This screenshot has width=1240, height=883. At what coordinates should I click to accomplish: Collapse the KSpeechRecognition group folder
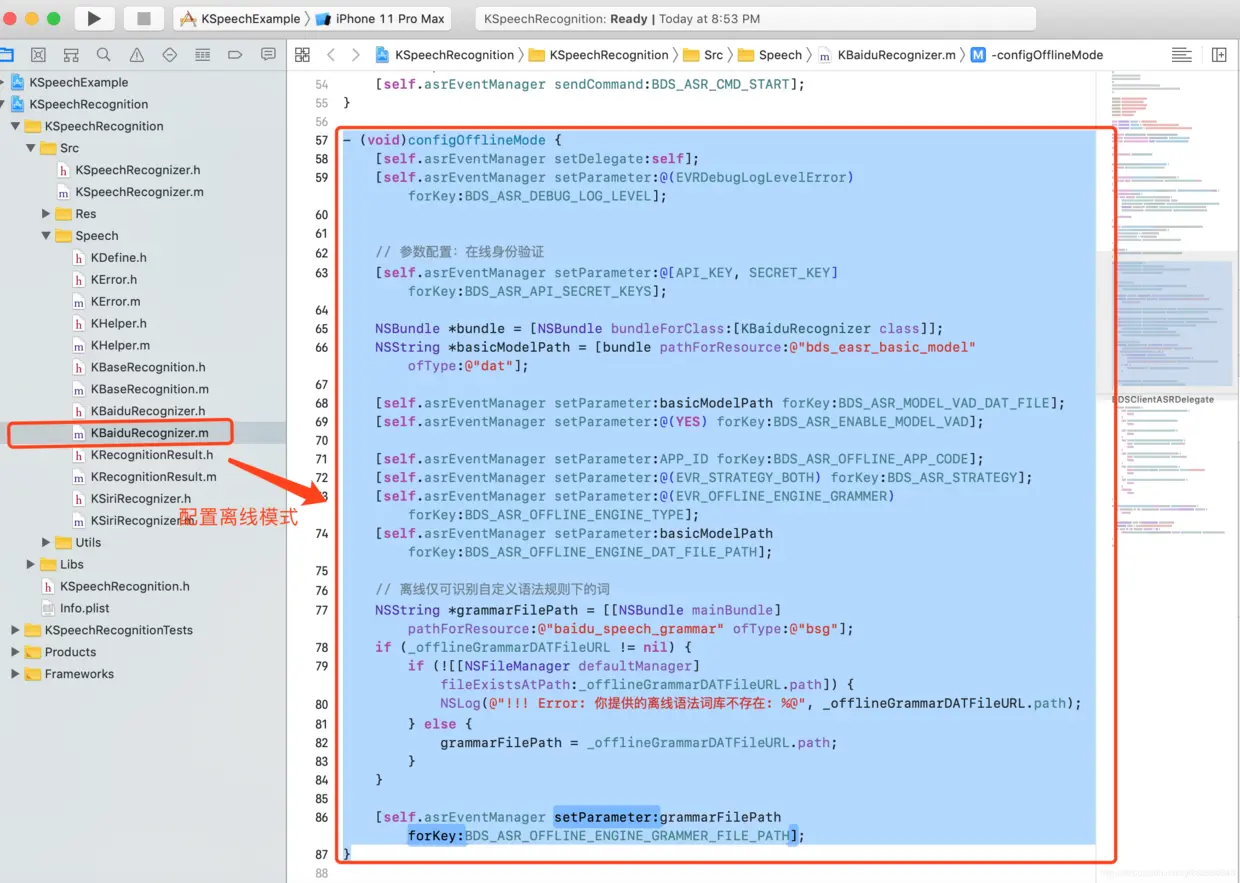pos(15,126)
